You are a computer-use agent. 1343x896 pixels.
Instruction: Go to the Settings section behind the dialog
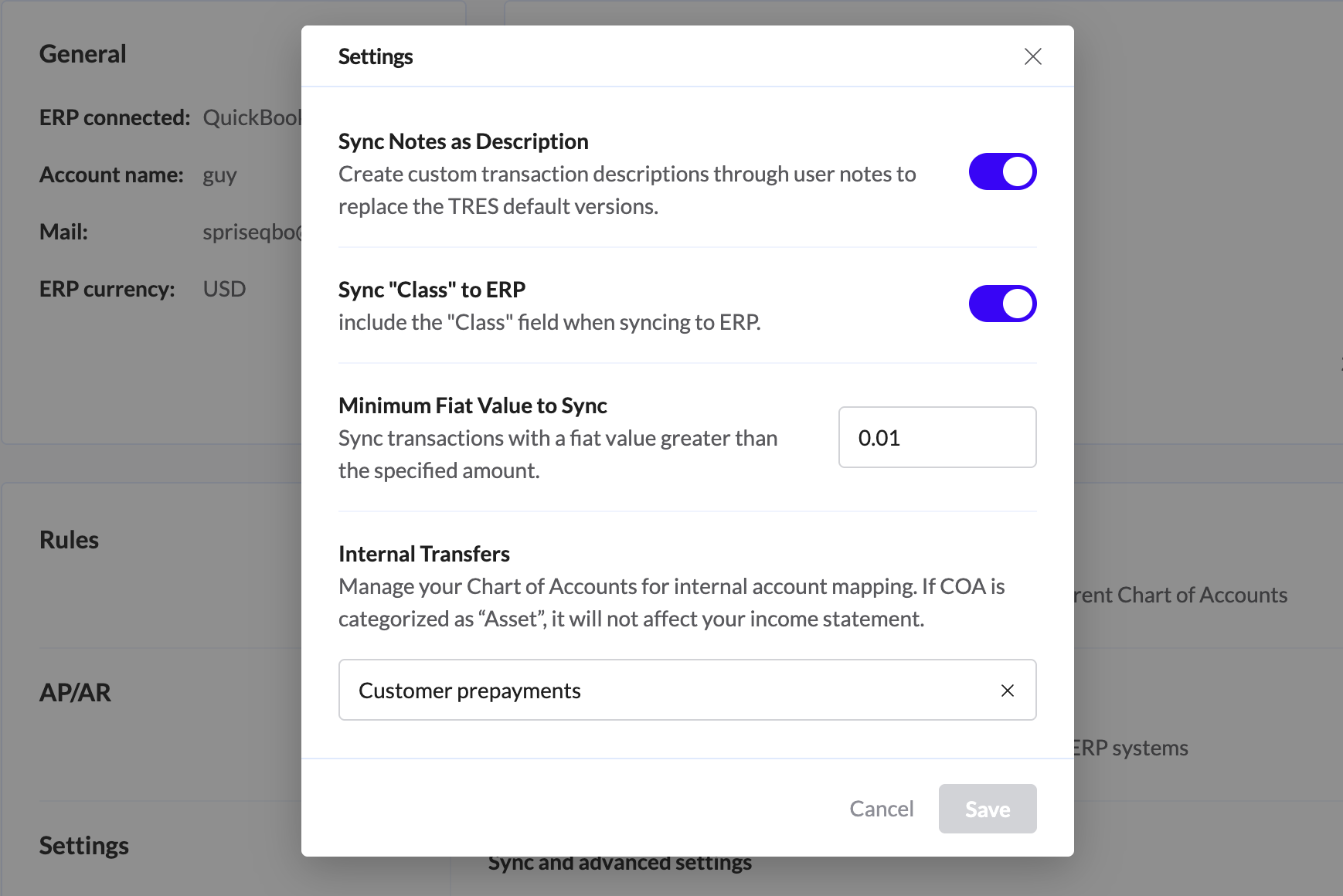click(84, 846)
